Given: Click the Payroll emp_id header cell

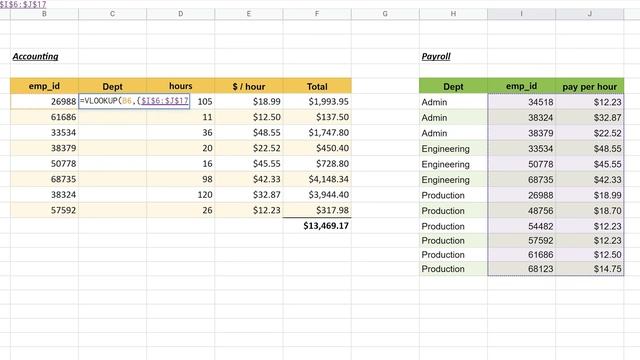Looking at the screenshot, I should click(521, 86).
